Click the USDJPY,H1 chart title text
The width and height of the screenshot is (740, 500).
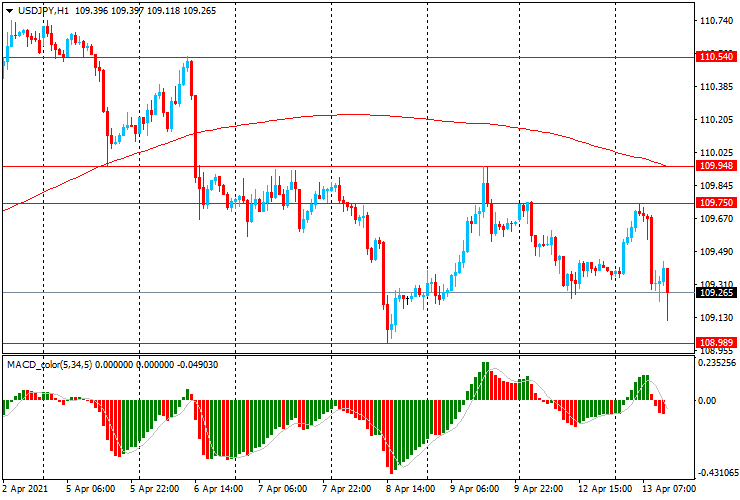pos(43,10)
